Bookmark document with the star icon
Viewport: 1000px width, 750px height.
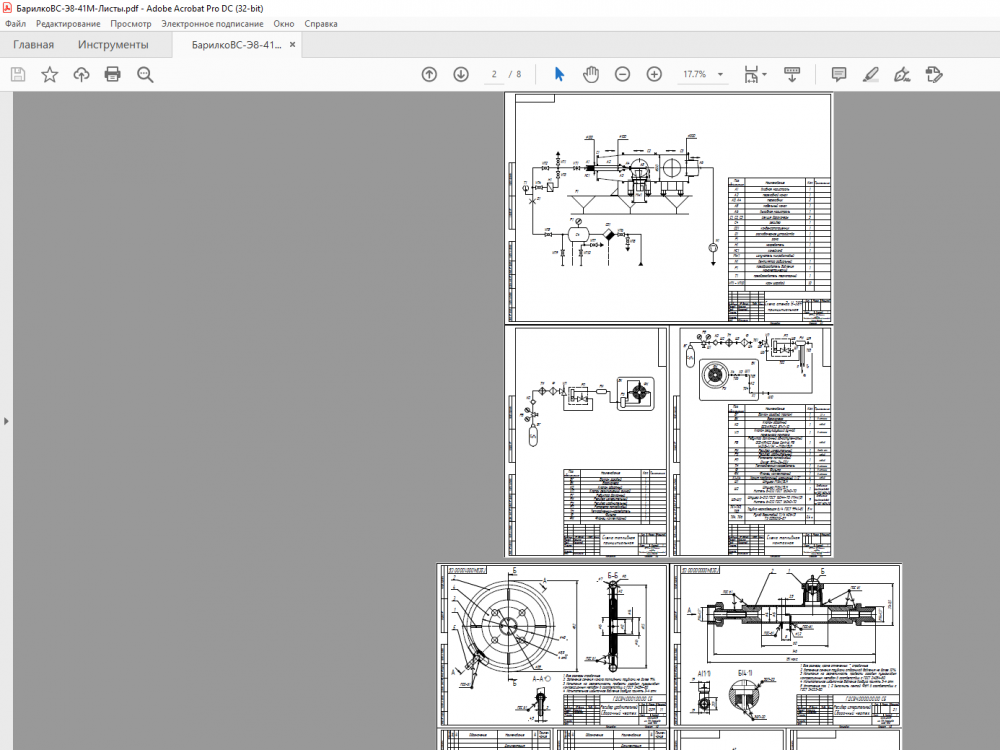tap(49, 74)
